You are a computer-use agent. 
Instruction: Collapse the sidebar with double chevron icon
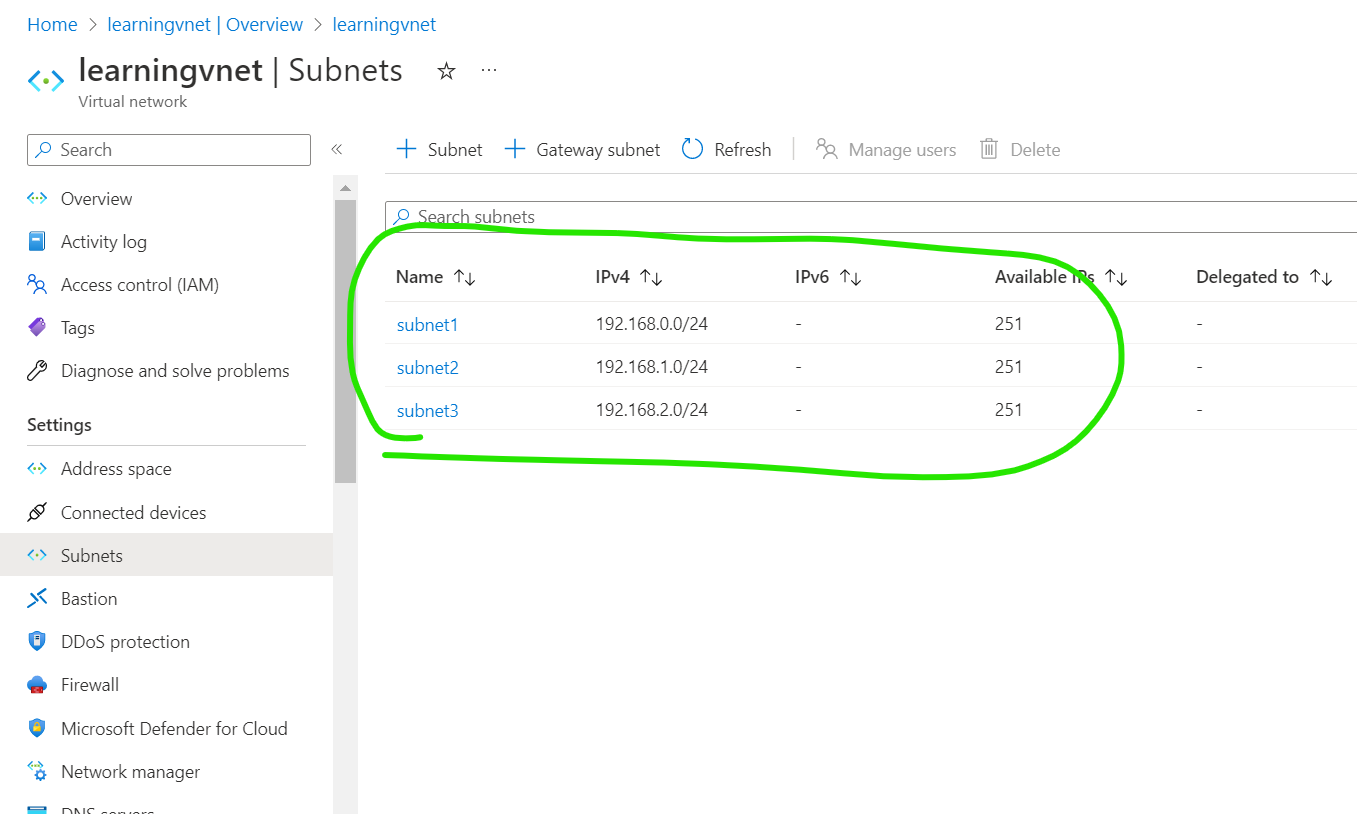coord(337,150)
